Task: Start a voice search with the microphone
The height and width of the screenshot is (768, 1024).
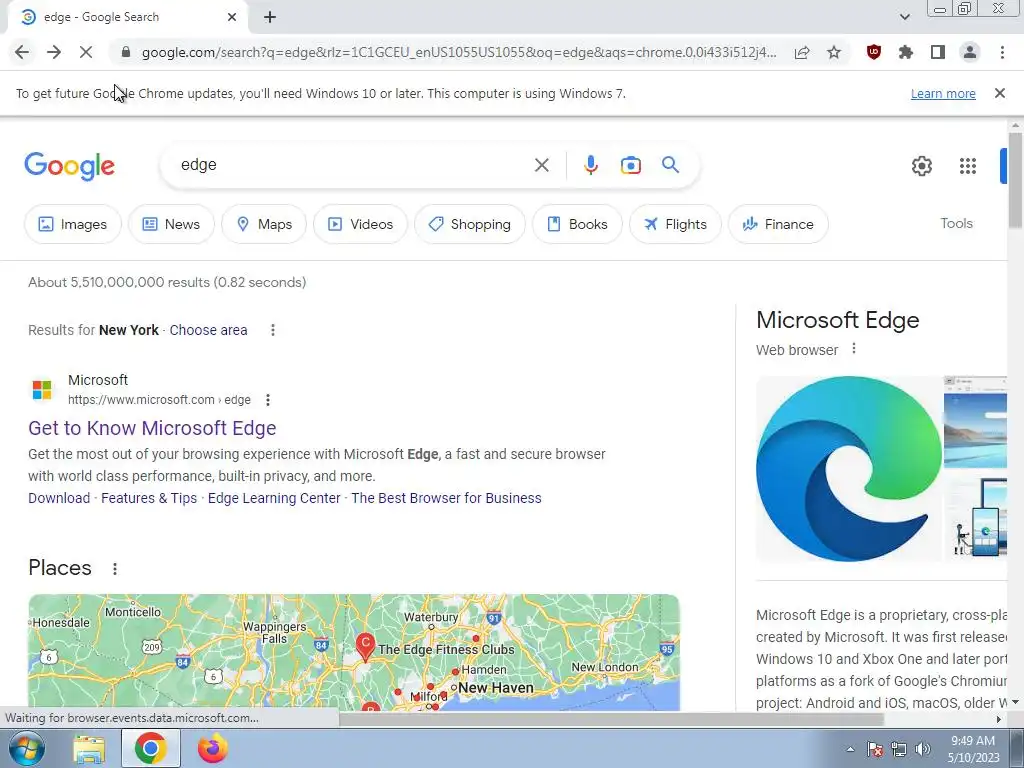Action: click(x=590, y=165)
